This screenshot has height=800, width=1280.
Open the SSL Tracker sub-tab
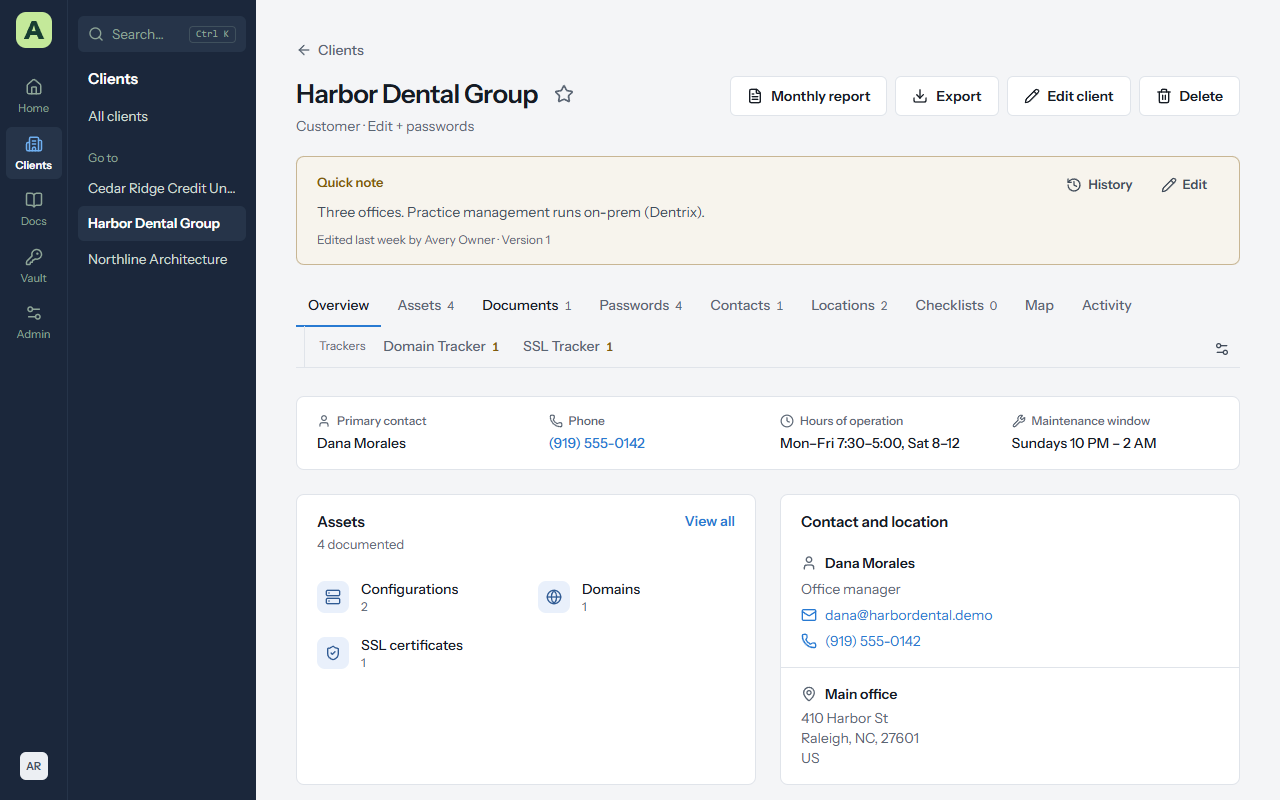568,346
